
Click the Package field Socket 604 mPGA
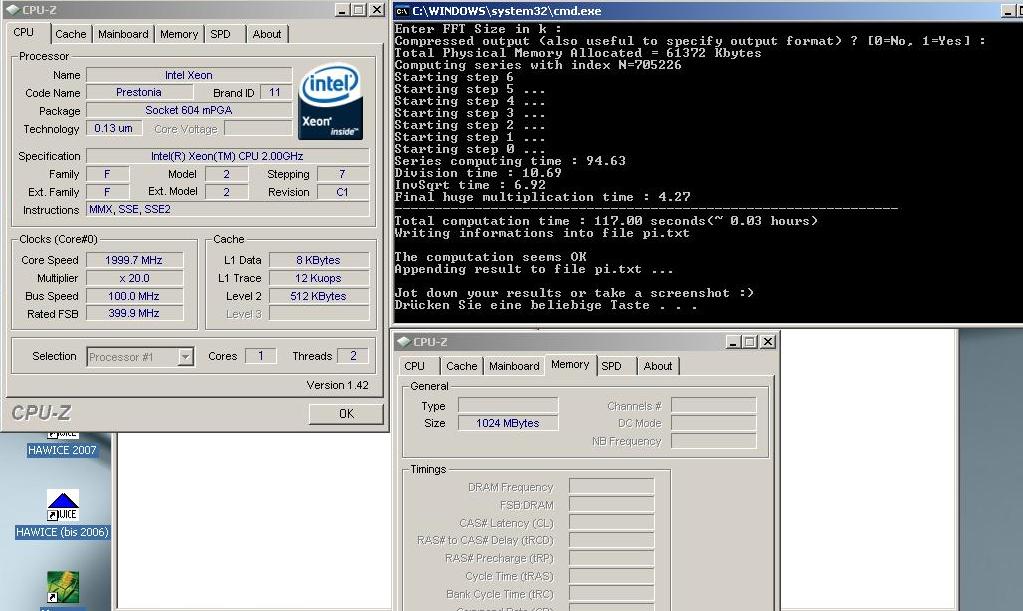pos(189,110)
